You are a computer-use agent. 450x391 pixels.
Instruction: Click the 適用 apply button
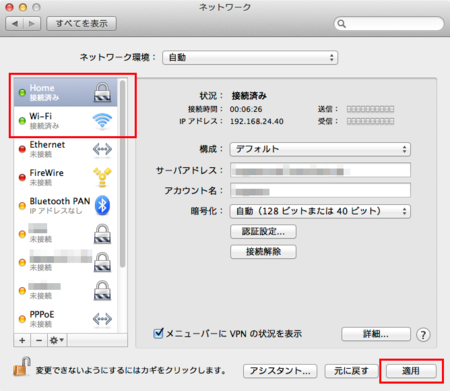tap(411, 371)
